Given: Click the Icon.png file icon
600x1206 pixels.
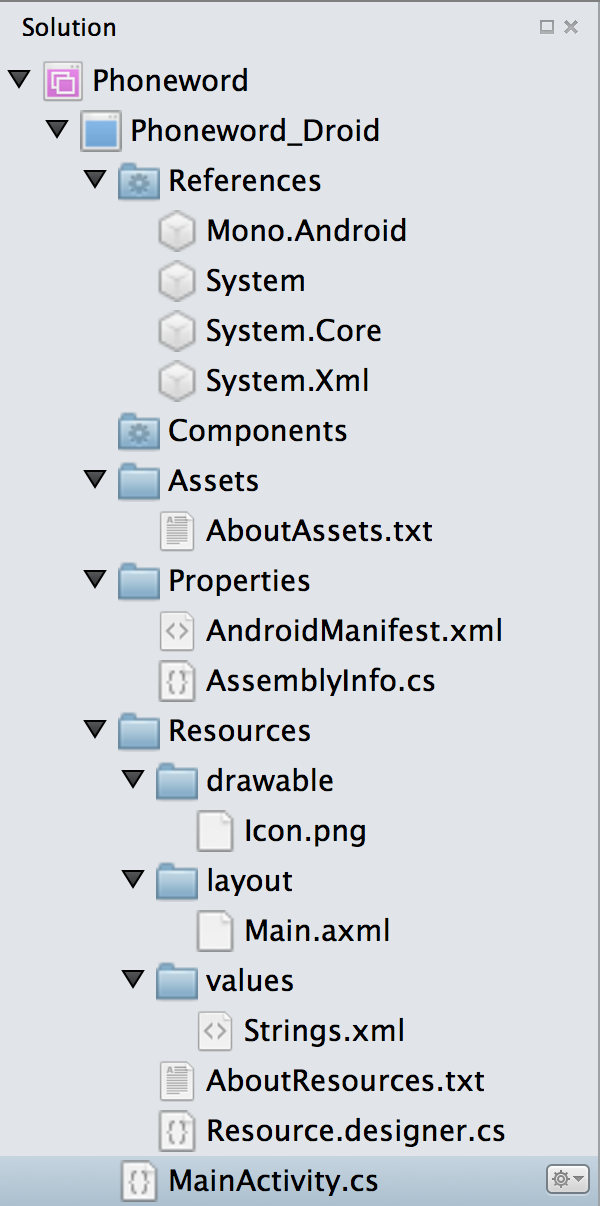Looking at the screenshot, I should [214, 831].
